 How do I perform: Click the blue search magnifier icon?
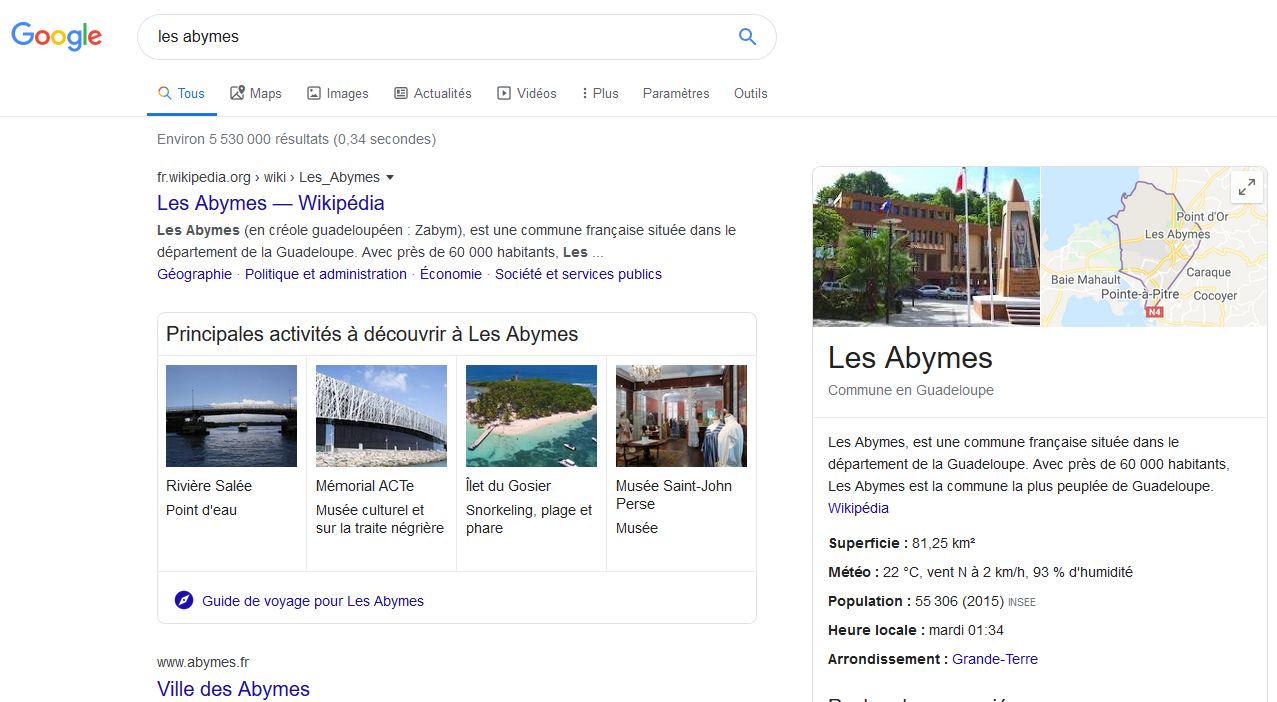pos(747,37)
